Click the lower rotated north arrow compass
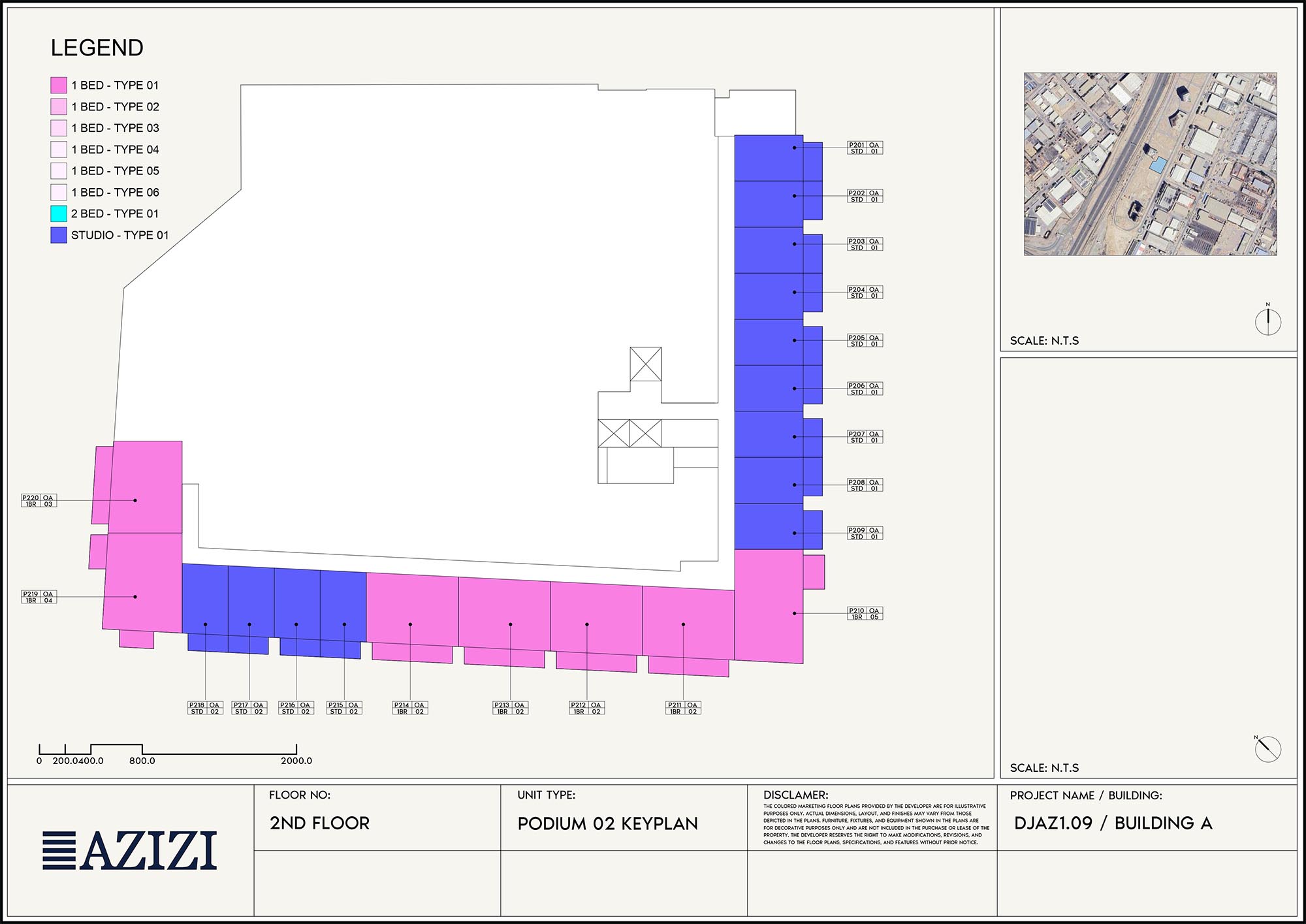Image resolution: width=1306 pixels, height=924 pixels. (x=1267, y=749)
